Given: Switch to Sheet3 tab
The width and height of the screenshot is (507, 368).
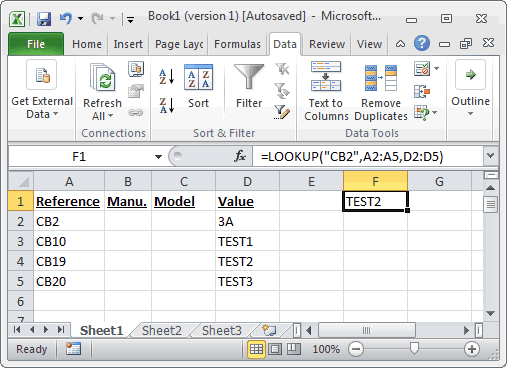Looking at the screenshot, I should [222, 331].
